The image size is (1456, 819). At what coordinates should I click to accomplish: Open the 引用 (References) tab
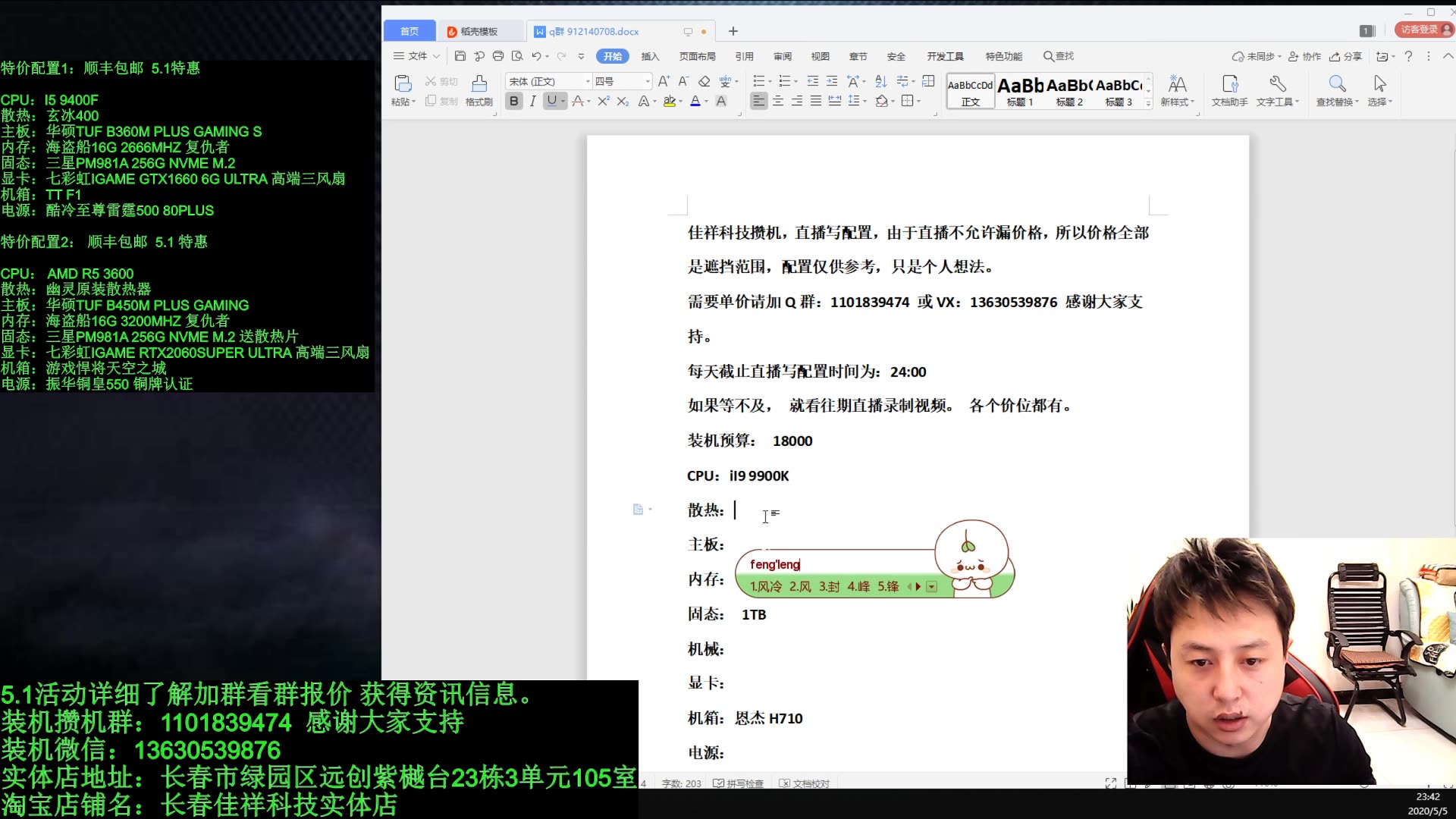pos(744,56)
